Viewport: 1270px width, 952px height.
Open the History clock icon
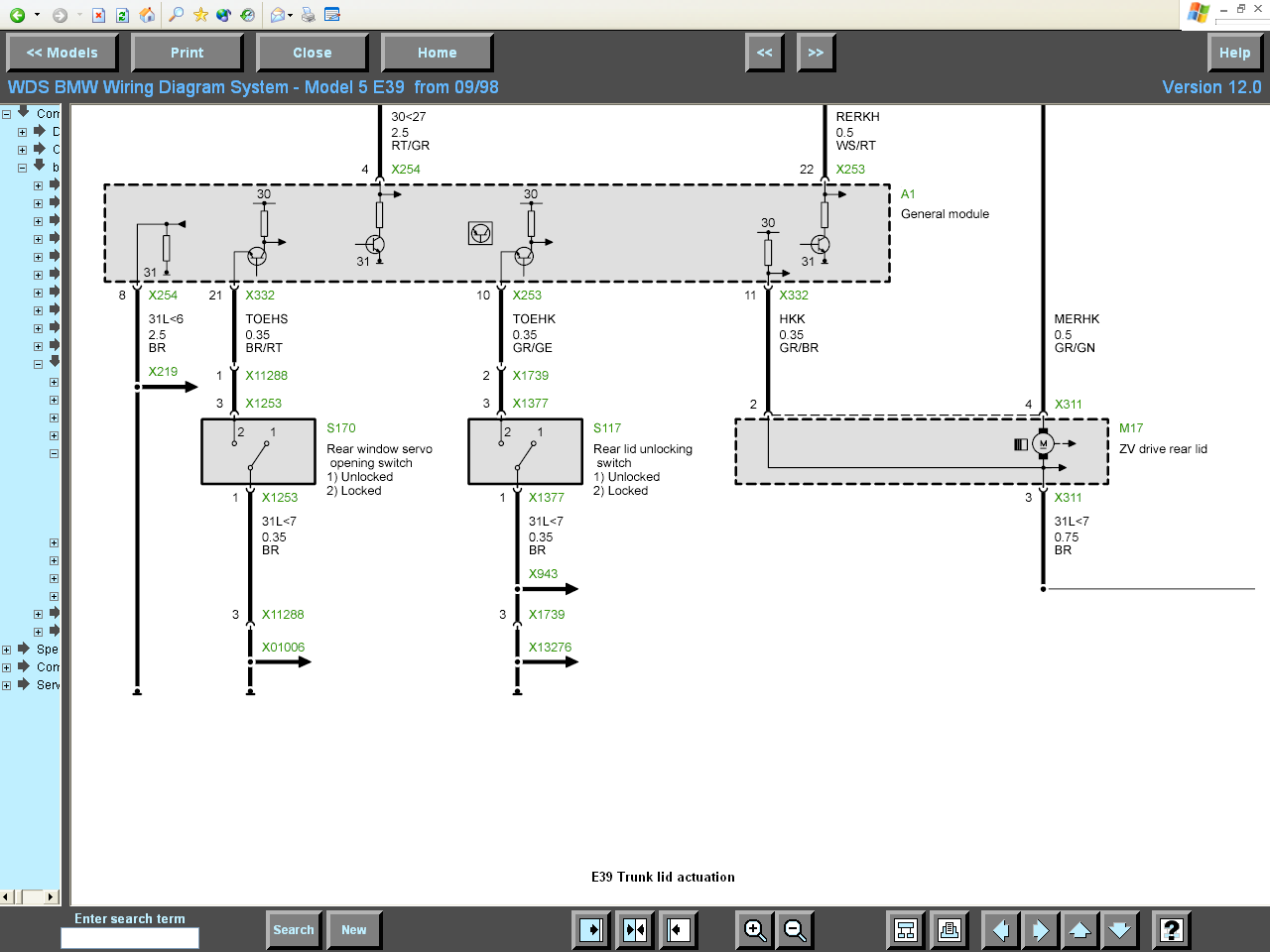coord(247,15)
